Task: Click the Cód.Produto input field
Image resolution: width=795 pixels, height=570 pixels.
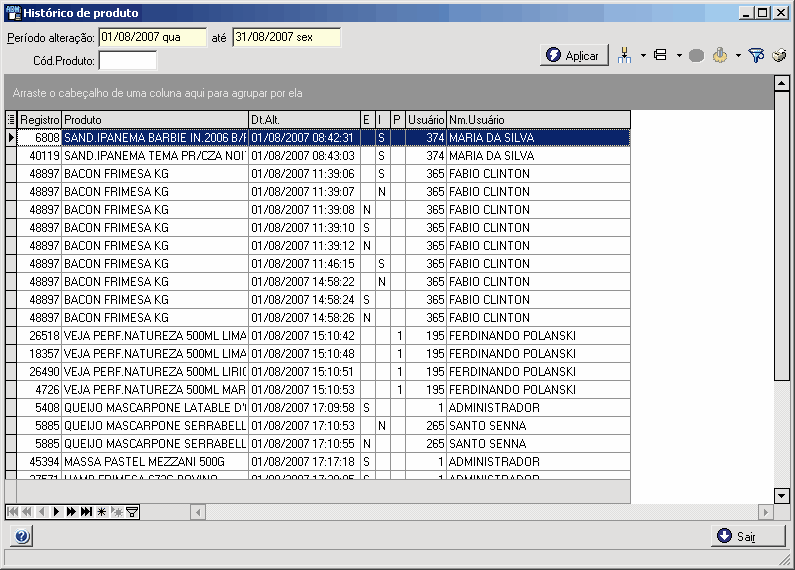Action: (x=128, y=61)
